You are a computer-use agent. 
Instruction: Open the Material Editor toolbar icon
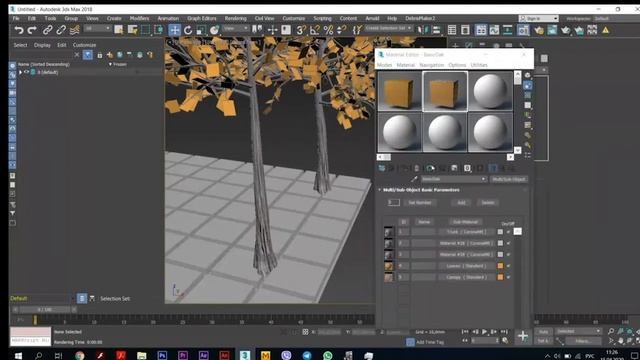523,30
